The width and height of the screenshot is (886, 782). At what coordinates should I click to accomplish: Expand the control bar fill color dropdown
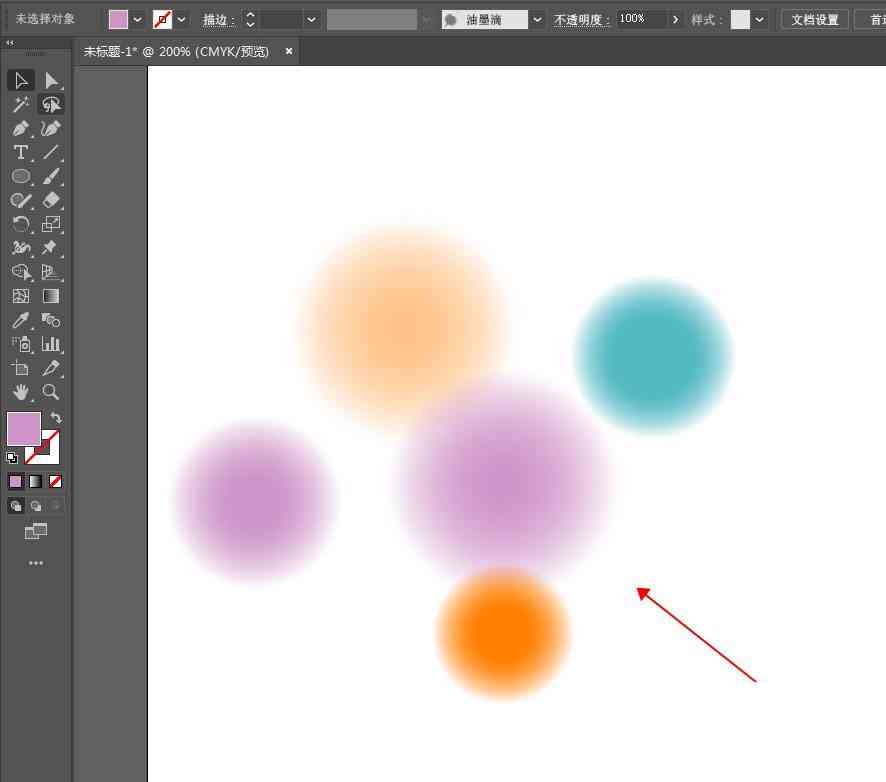tap(138, 20)
